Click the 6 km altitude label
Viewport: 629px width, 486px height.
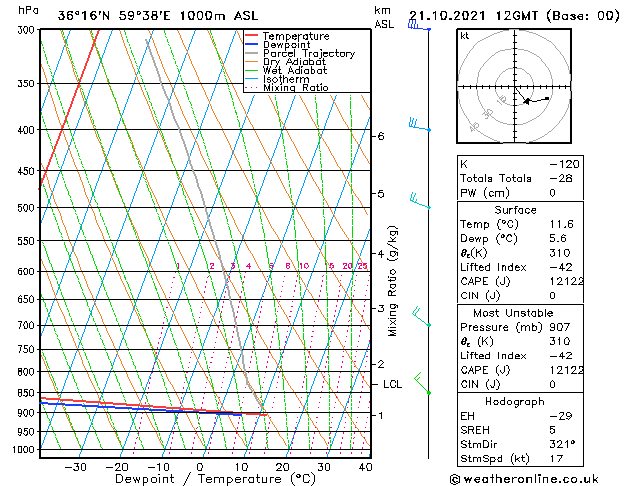381,136
